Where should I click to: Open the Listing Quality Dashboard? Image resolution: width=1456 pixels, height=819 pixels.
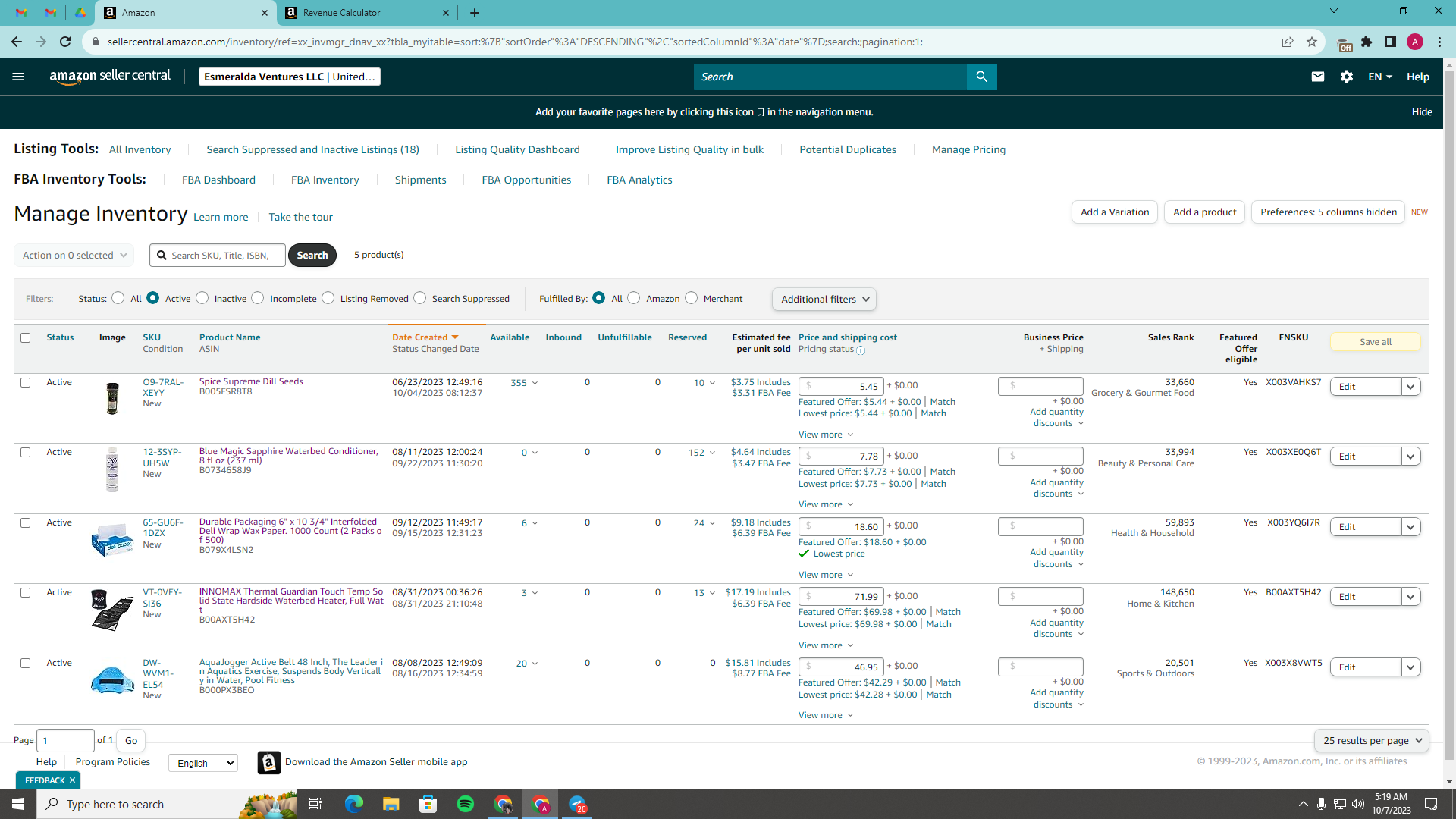point(517,149)
